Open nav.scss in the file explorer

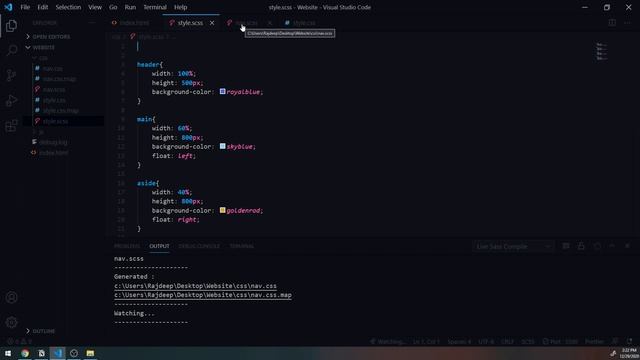(x=54, y=90)
